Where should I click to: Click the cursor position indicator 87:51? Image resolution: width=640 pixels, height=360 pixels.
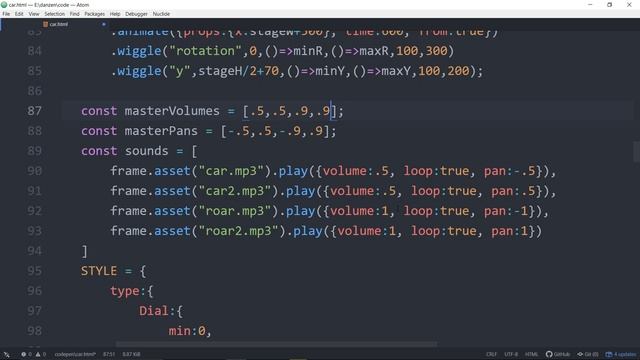tap(109, 354)
